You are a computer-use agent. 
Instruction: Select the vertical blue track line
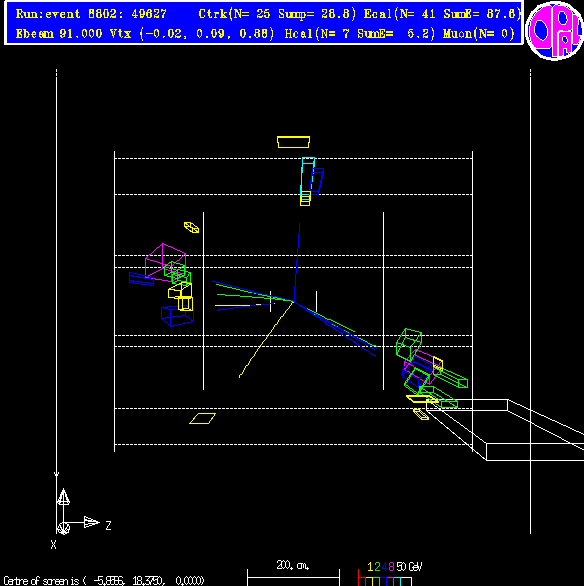(297, 262)
